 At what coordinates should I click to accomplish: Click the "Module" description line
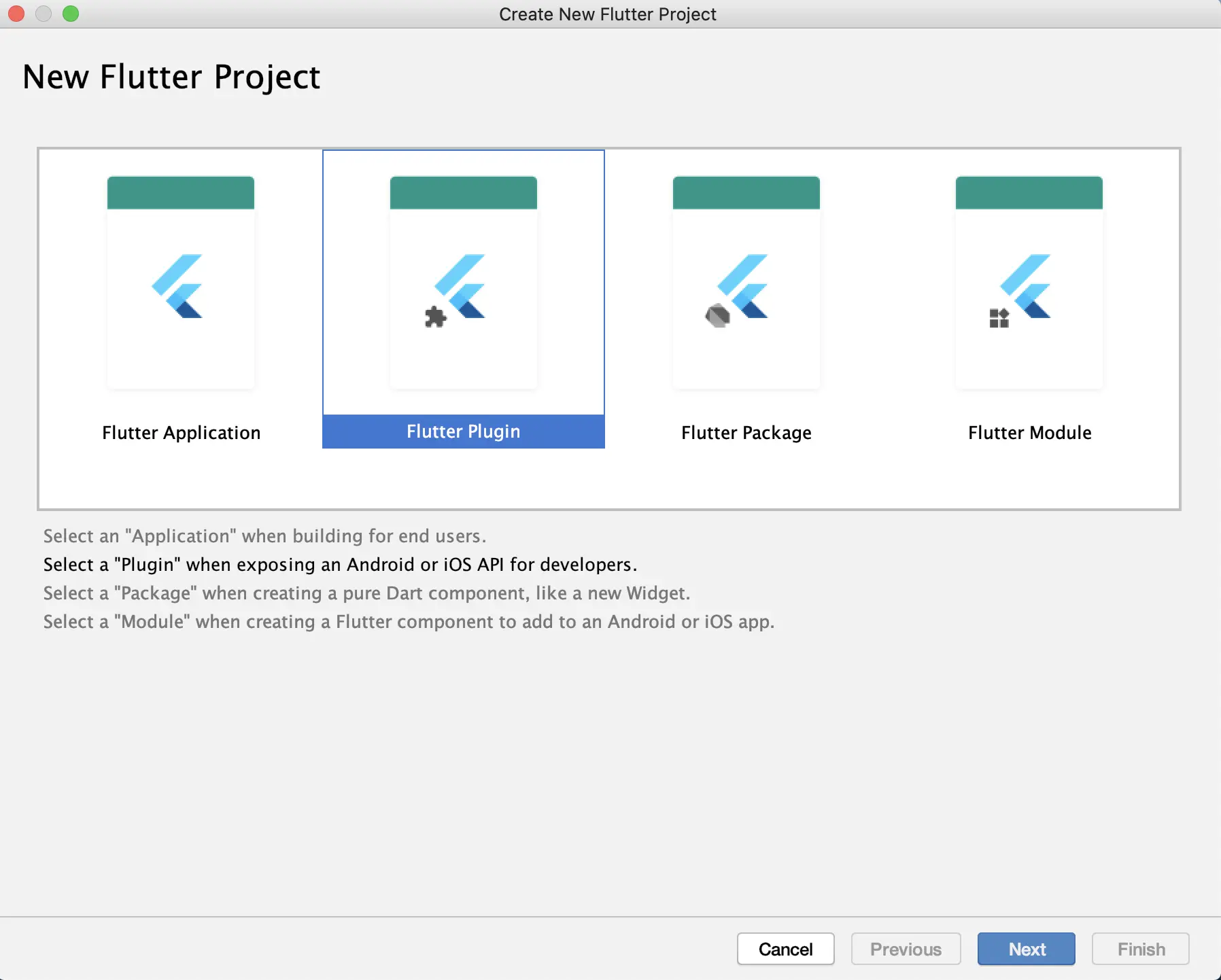(409, 622)
